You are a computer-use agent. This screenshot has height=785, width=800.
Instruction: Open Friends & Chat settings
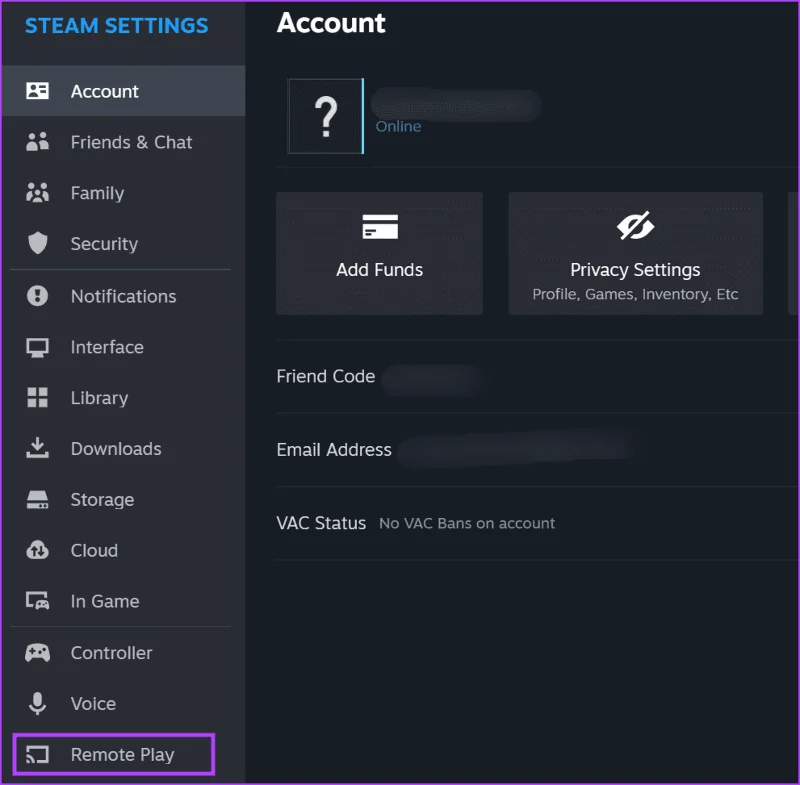pos(123,142)
